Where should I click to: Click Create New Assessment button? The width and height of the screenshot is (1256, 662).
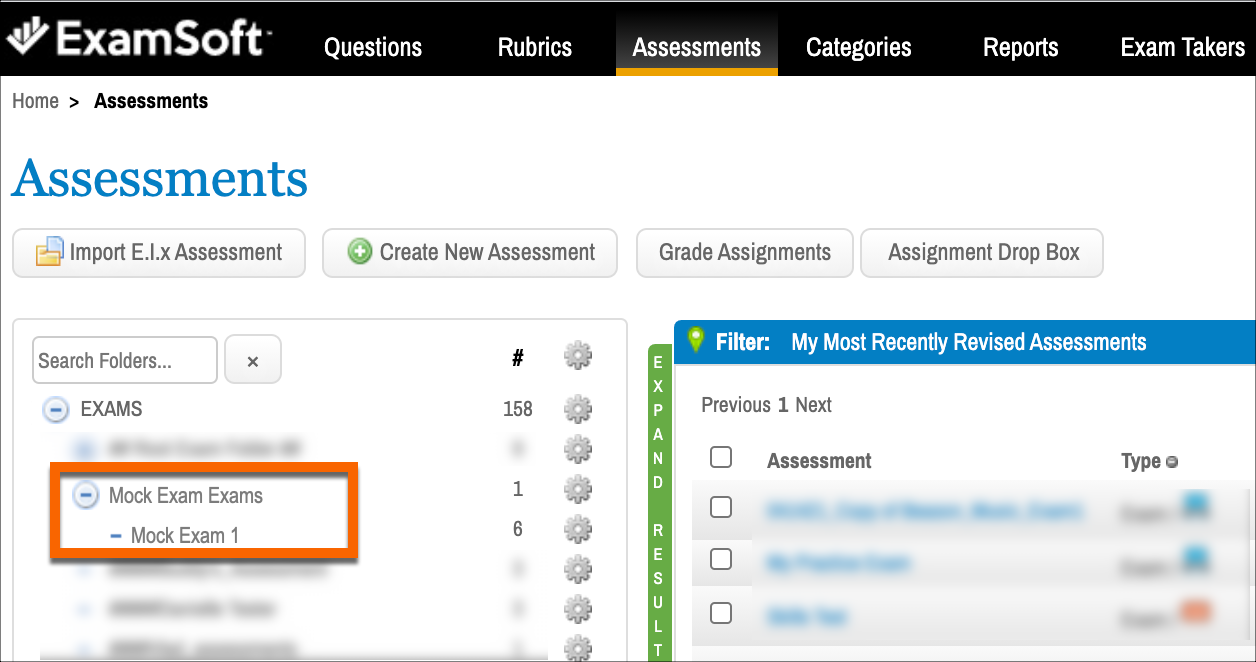point(470,253)
